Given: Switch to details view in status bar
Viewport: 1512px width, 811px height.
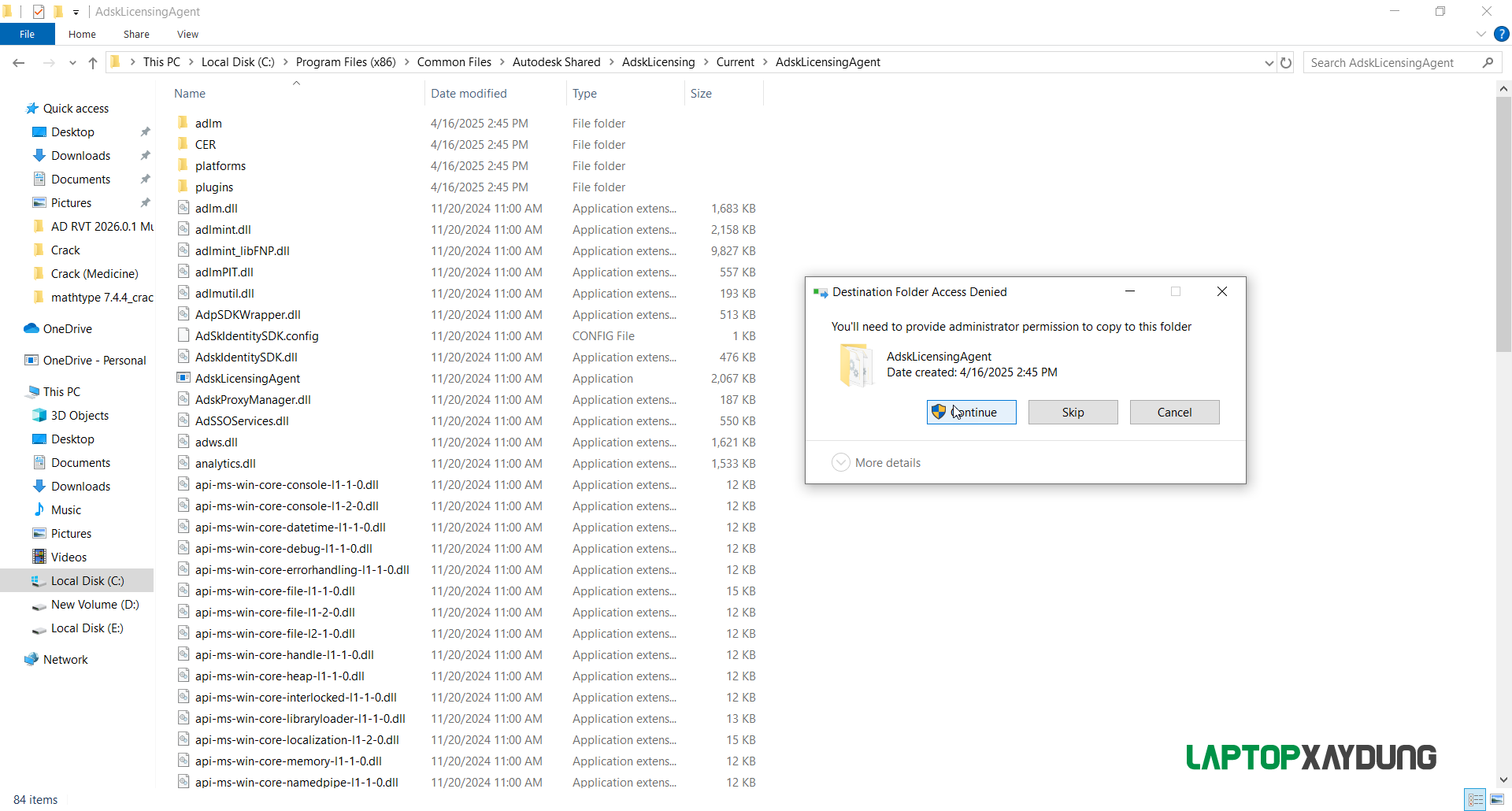Looking at the screenshot, I should [x=1476, y=799].
